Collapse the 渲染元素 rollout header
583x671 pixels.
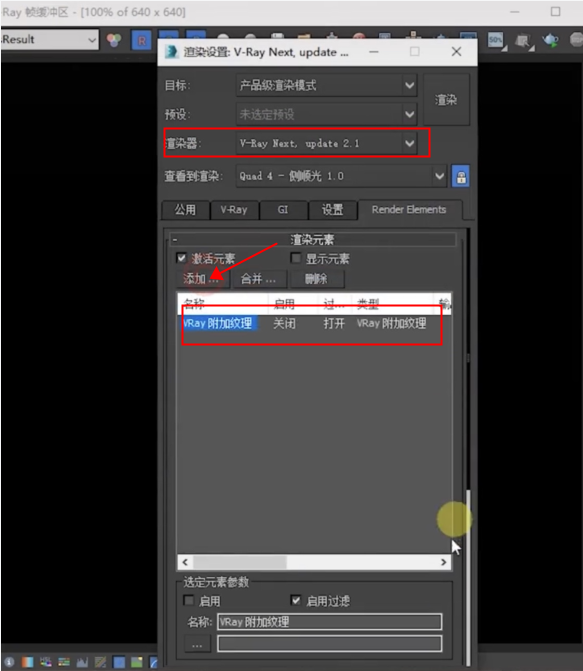pos(312,240)
